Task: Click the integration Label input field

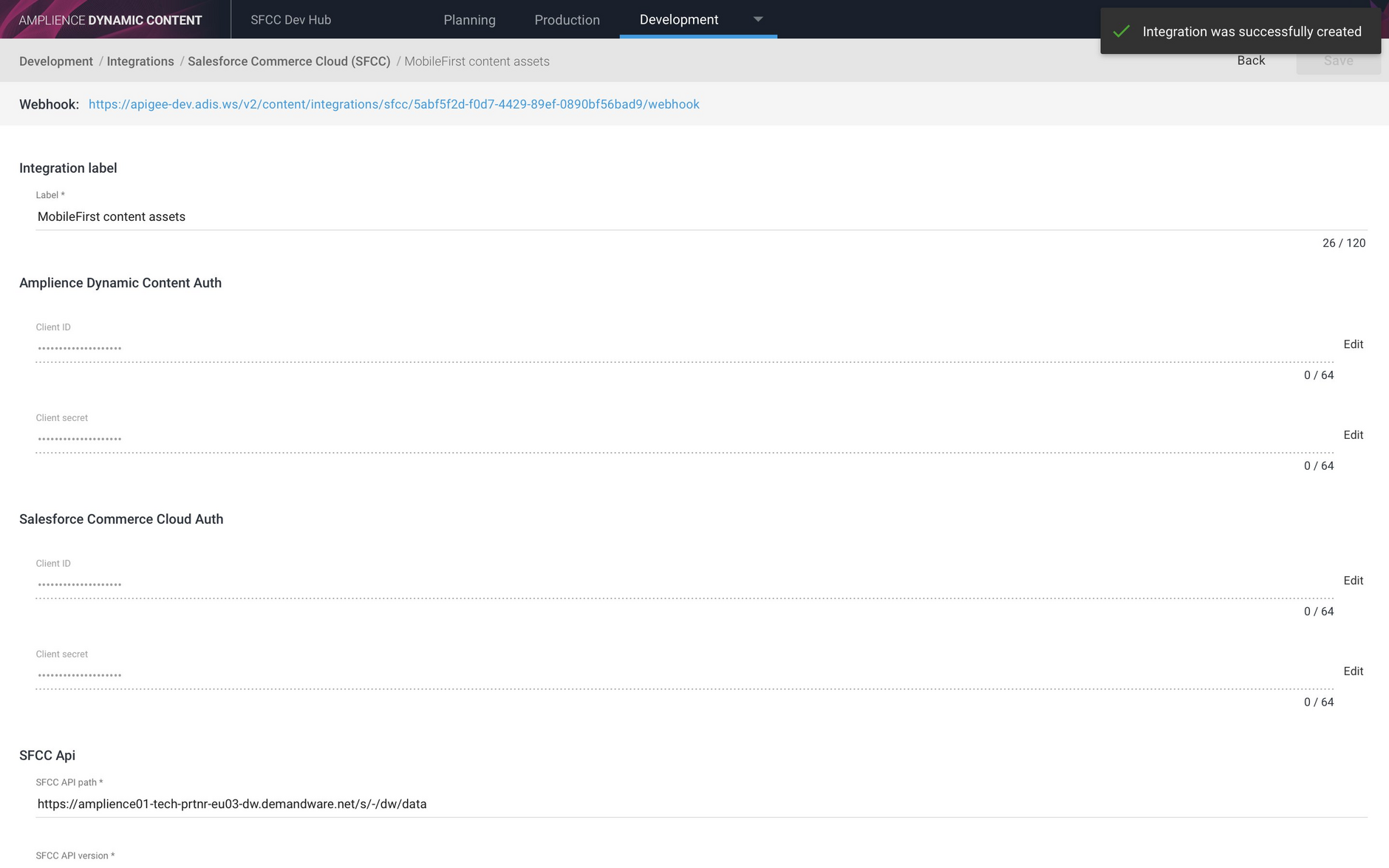Action: click(701, 216)
